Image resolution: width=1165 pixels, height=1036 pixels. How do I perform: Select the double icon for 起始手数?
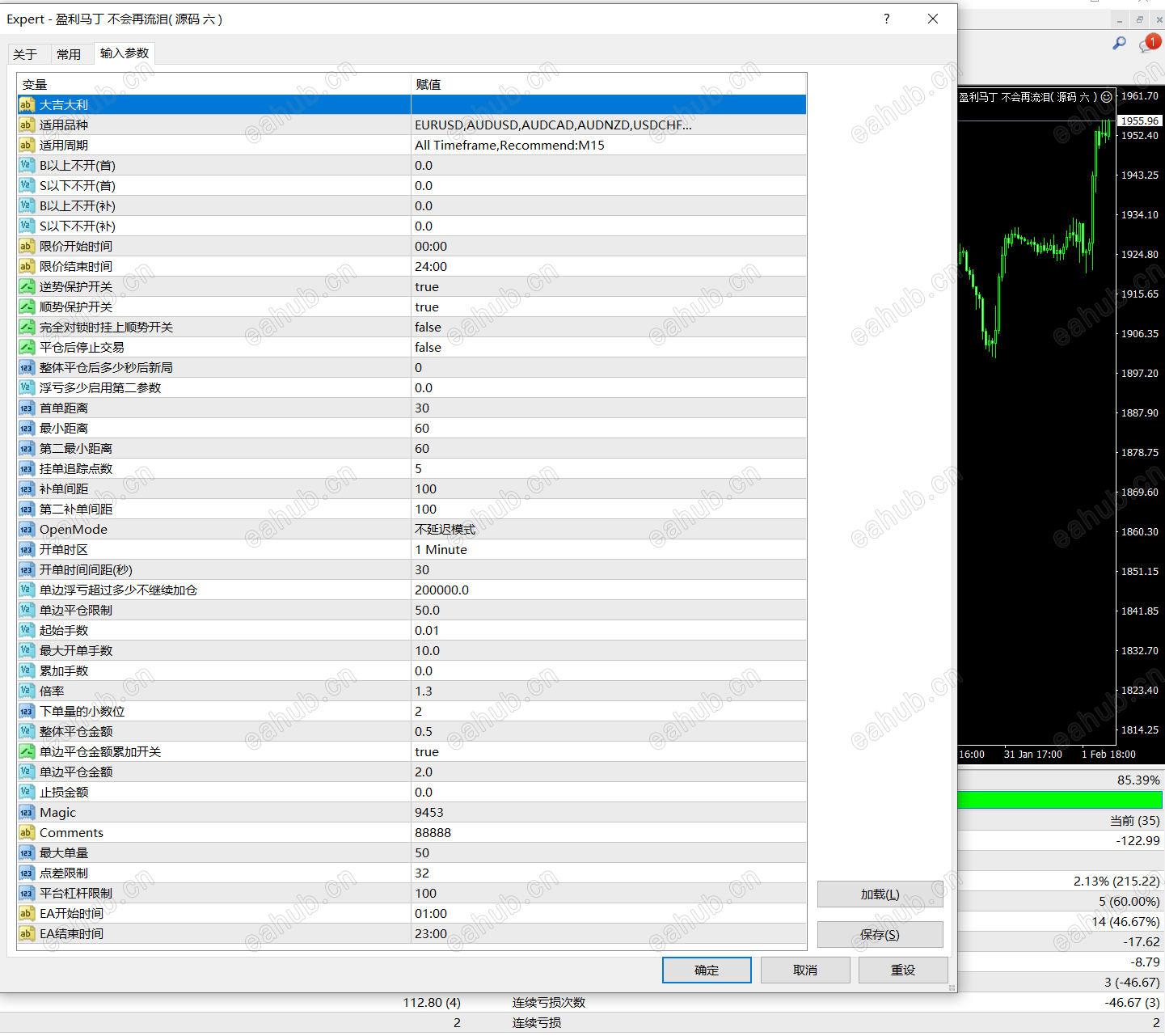pos(27,630)
